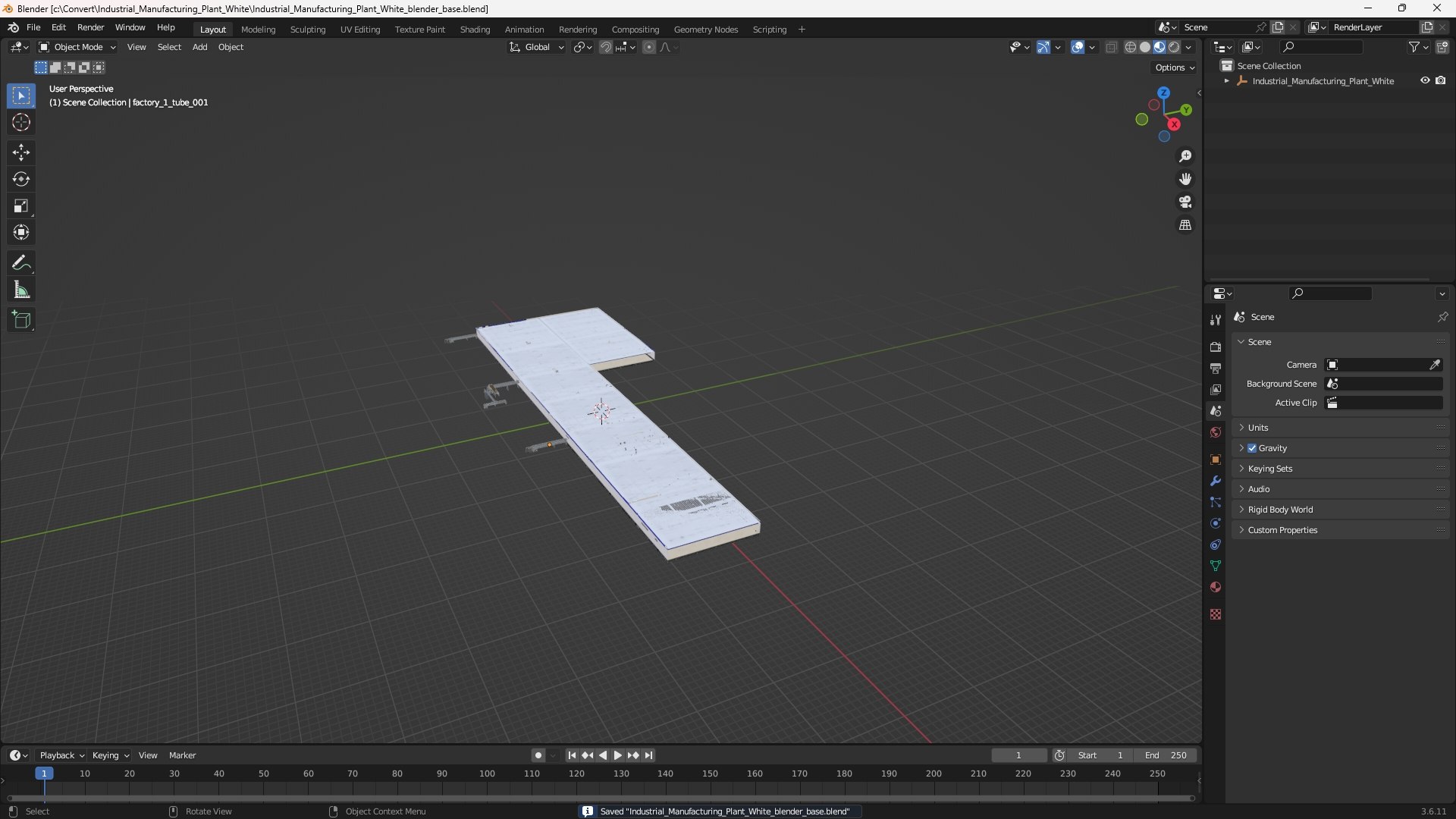
Task: Open the Modifiers wrench properties tab
Action: tap(1216, 481)
